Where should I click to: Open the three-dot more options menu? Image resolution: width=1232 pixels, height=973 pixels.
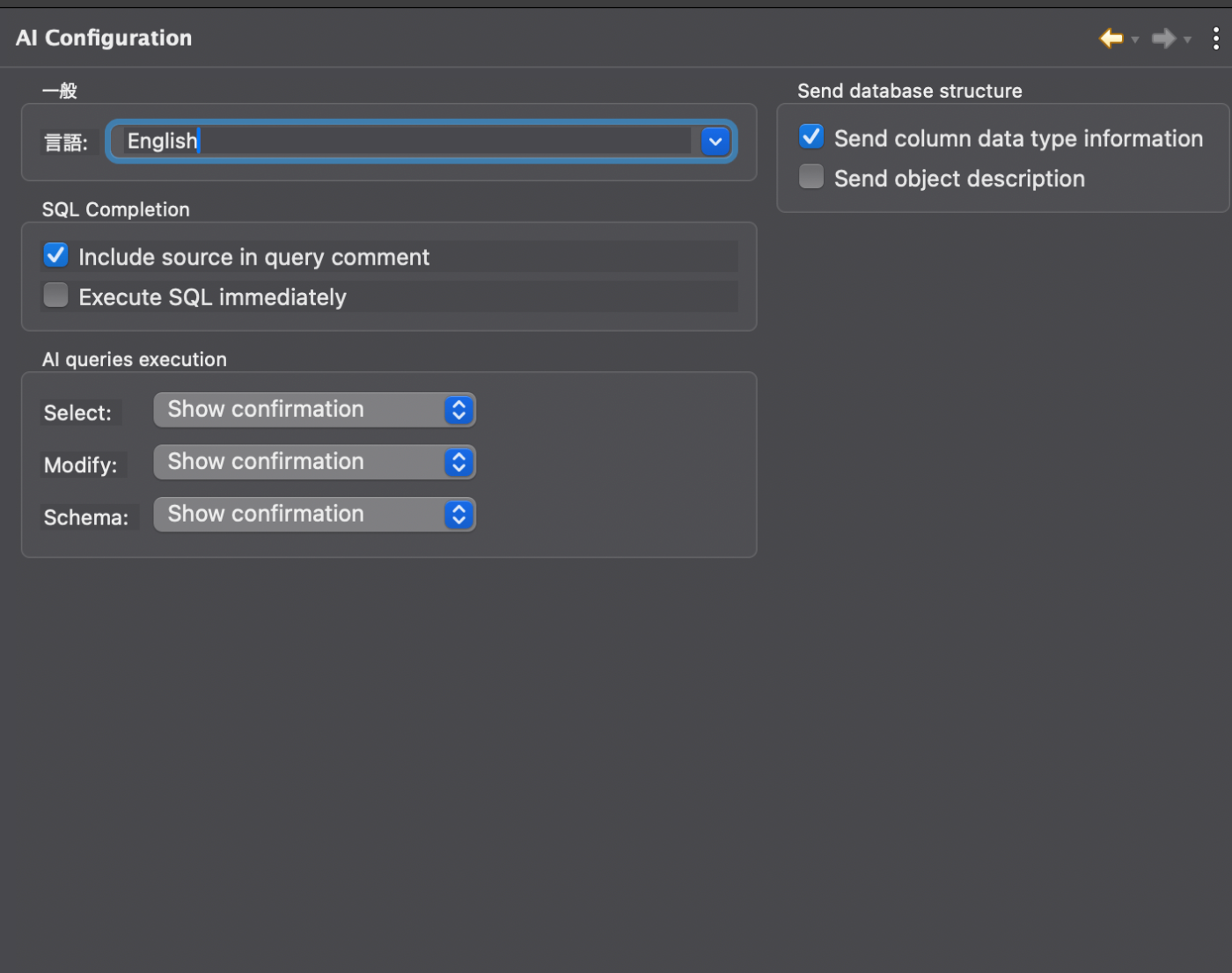pyautogui.click(x=1215, y=38)
